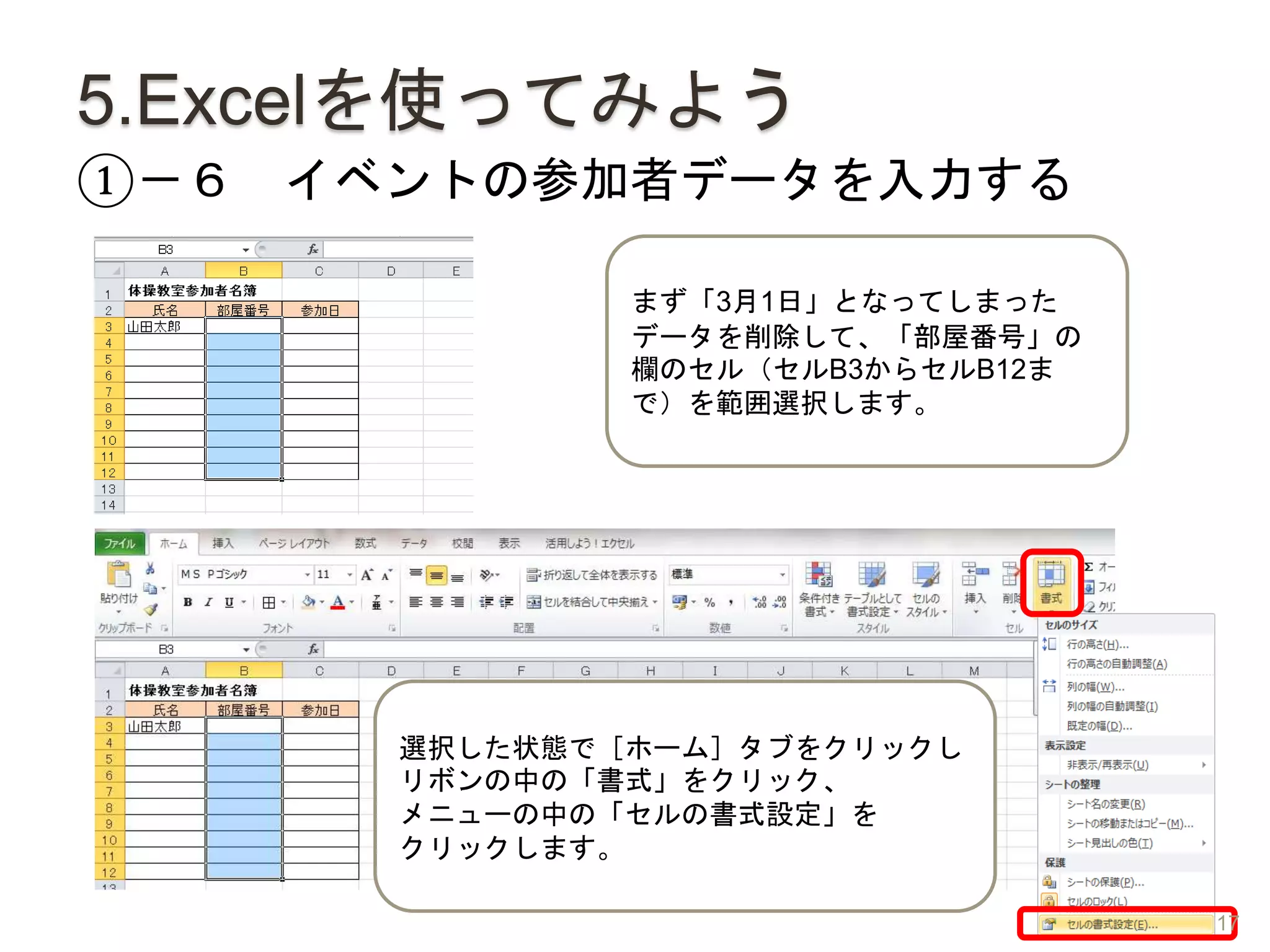Click the Copy icon in Clipboard group

tap(149, 588)
